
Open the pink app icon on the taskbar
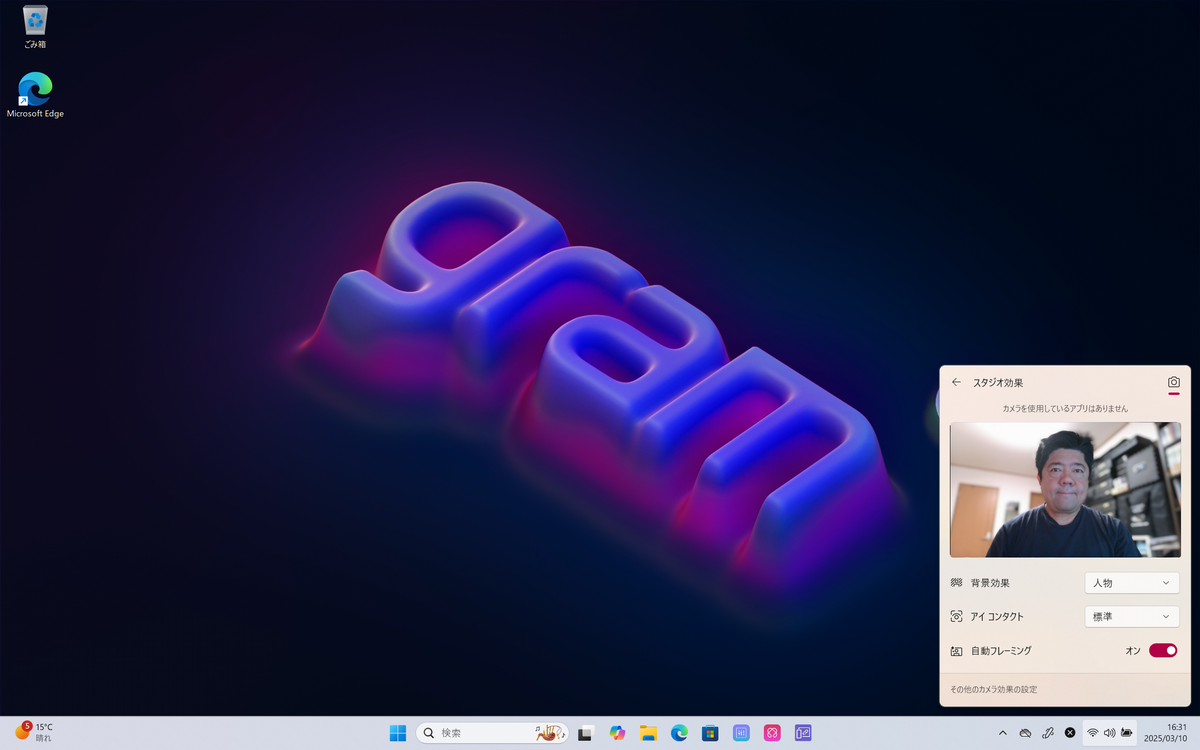click(772, 733)
